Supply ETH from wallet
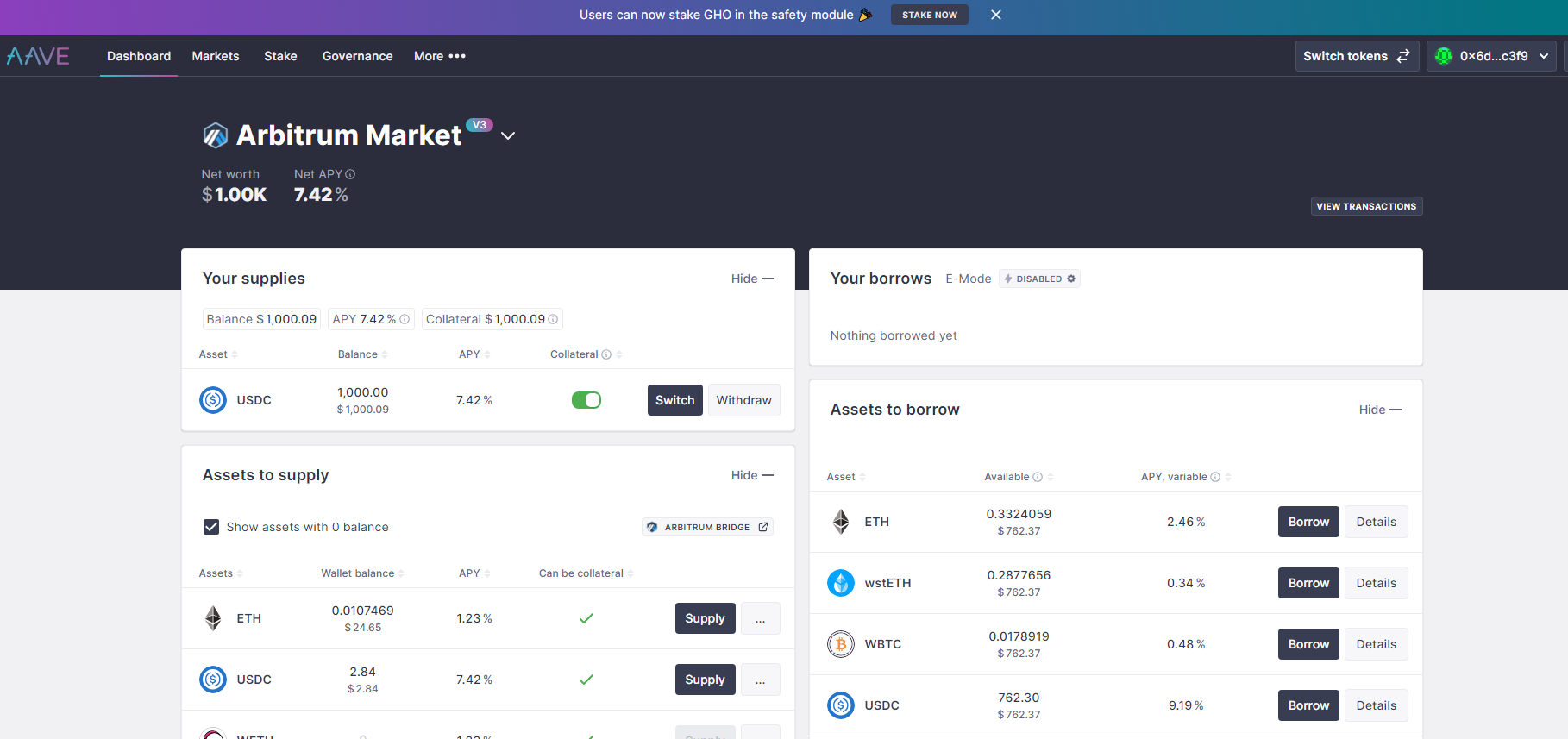The height and width of the screenshot is (739, 1568). pyautogui.click(x=705, y=618)
